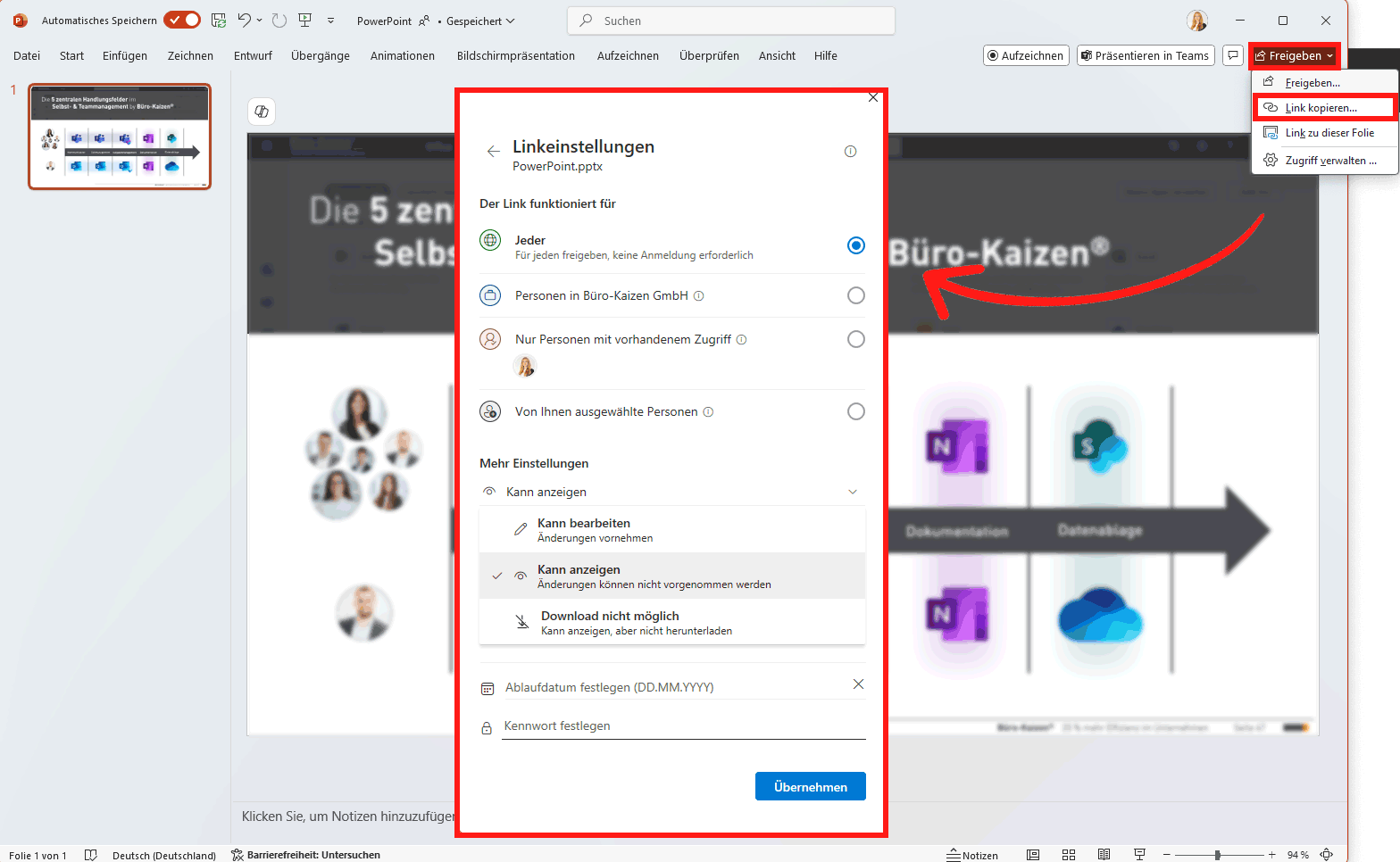Switch to the Übergänge tab
Viewport: 1400px width, 862px height.
pyautogui.click(x=321, y=55)
